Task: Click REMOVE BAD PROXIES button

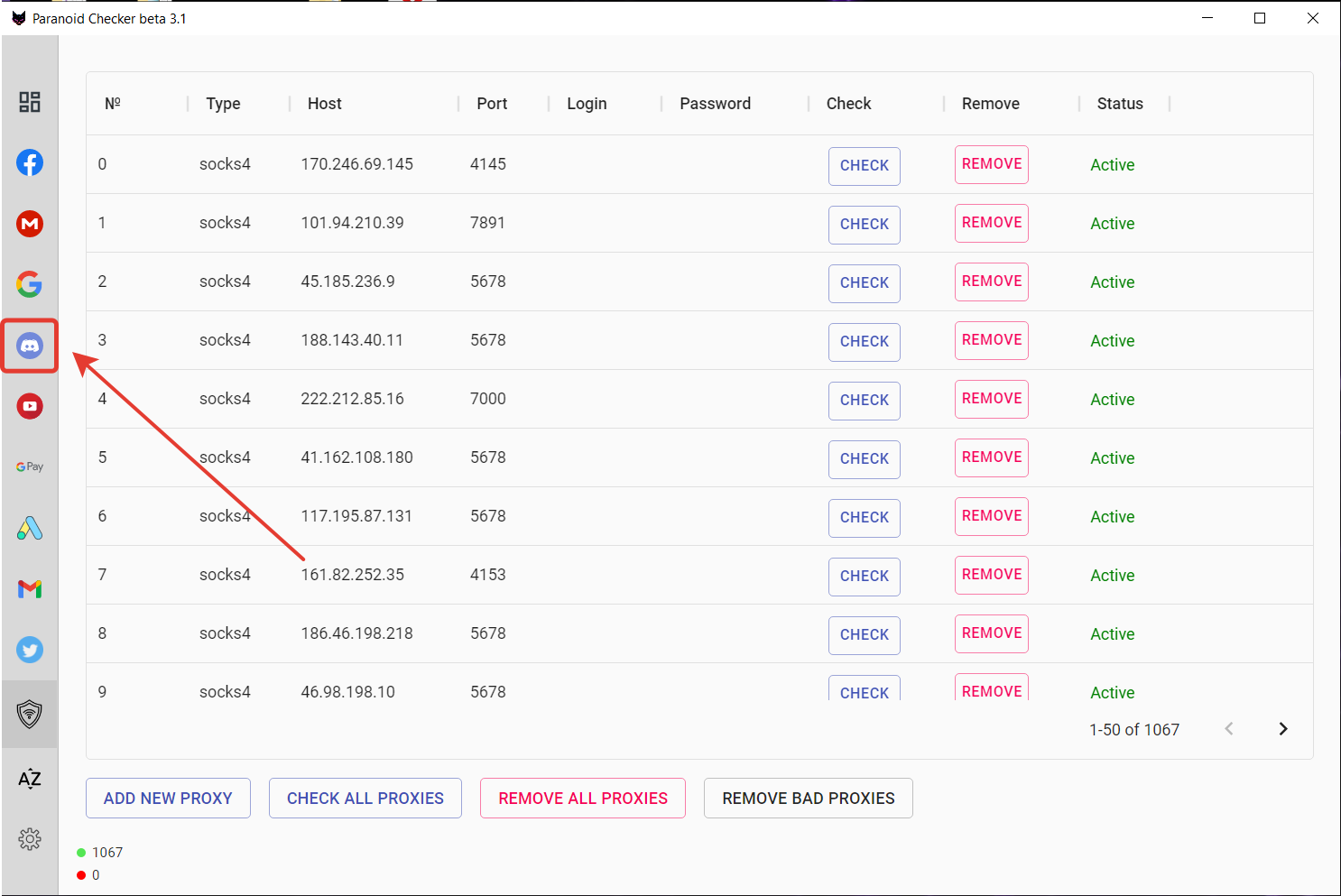Action: (x=809, y=799)
